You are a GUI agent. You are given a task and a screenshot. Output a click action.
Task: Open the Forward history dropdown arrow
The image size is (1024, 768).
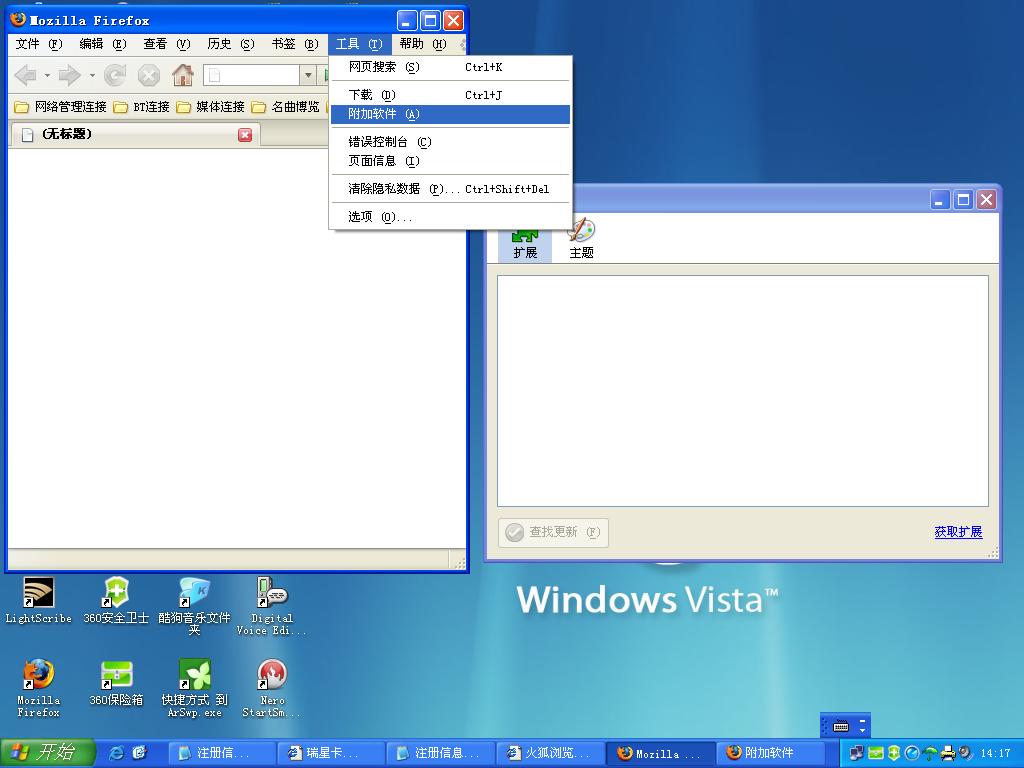(x=91, y=76)
